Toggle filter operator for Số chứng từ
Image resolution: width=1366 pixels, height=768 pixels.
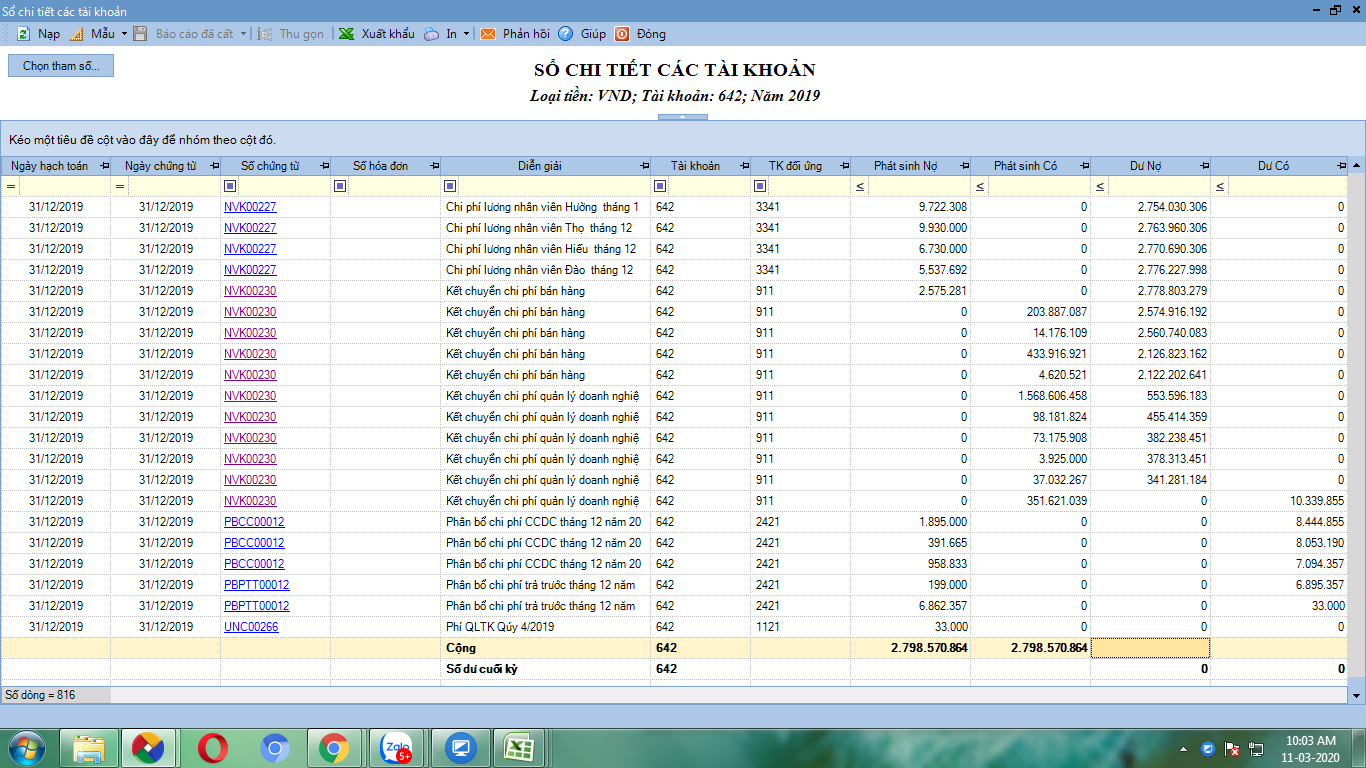pos(229,186)
